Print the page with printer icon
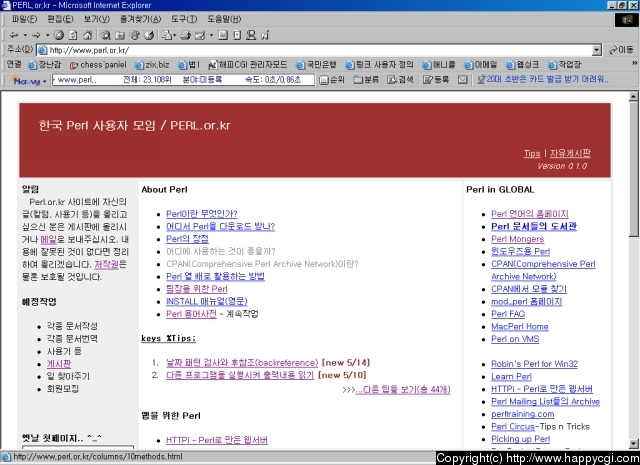The width and height of the screenshot is (640, 465). coord(186,36)
